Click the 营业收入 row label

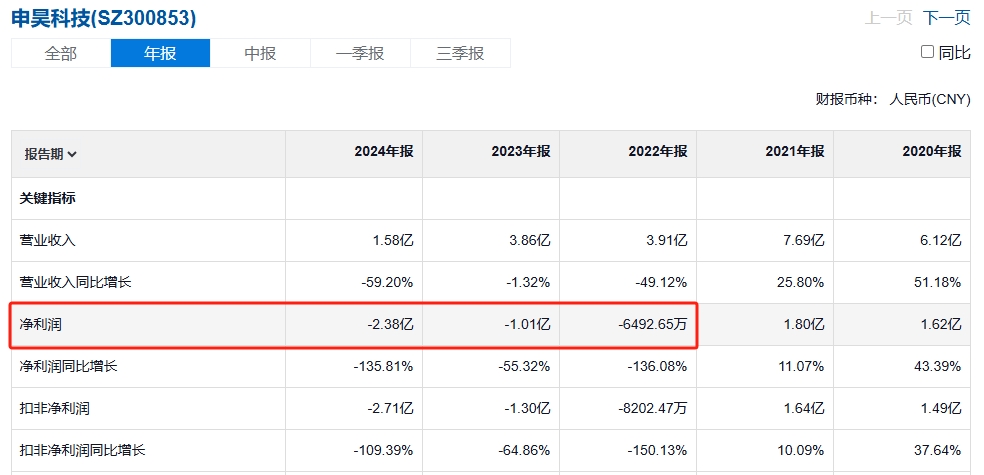tap(48, 240)
